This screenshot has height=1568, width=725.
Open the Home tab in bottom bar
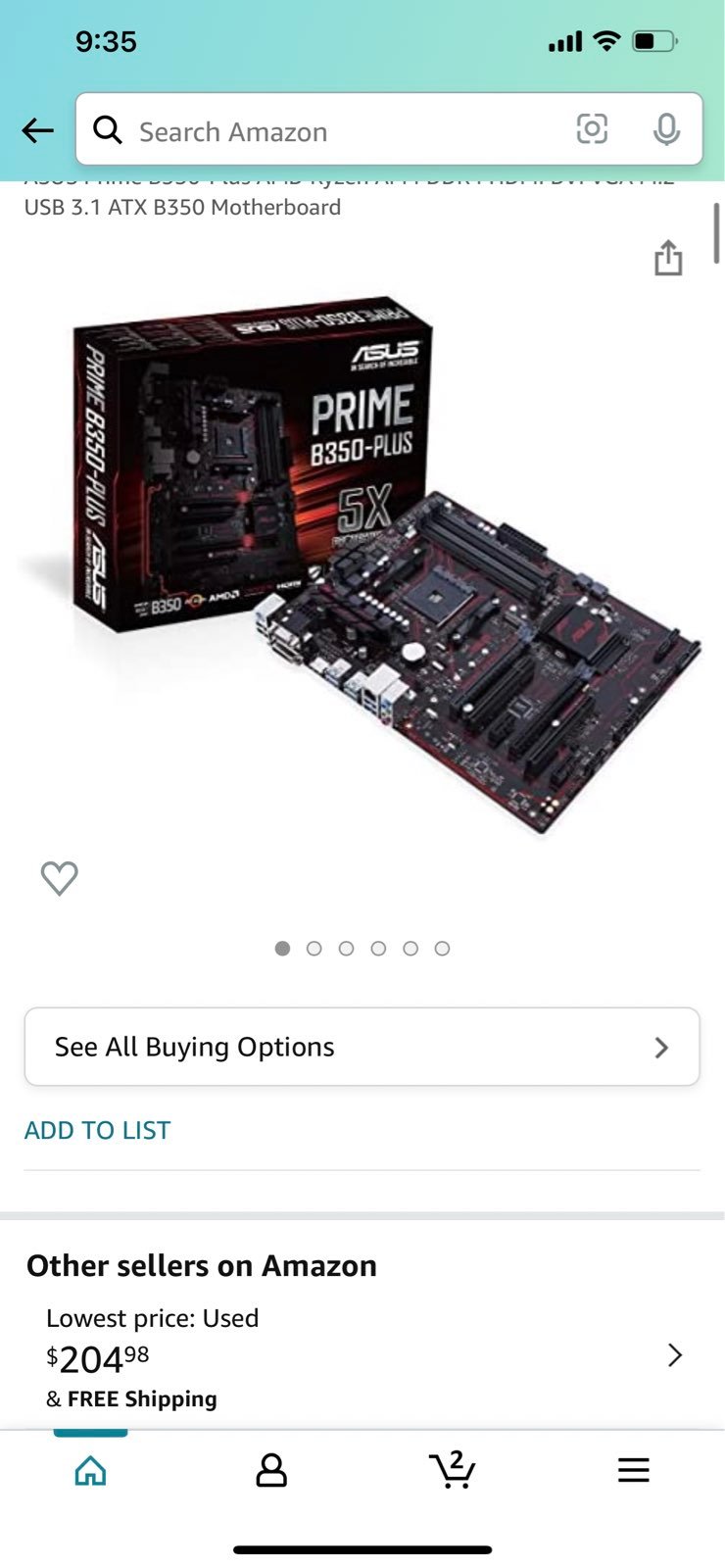click(x=90, y=1470)
